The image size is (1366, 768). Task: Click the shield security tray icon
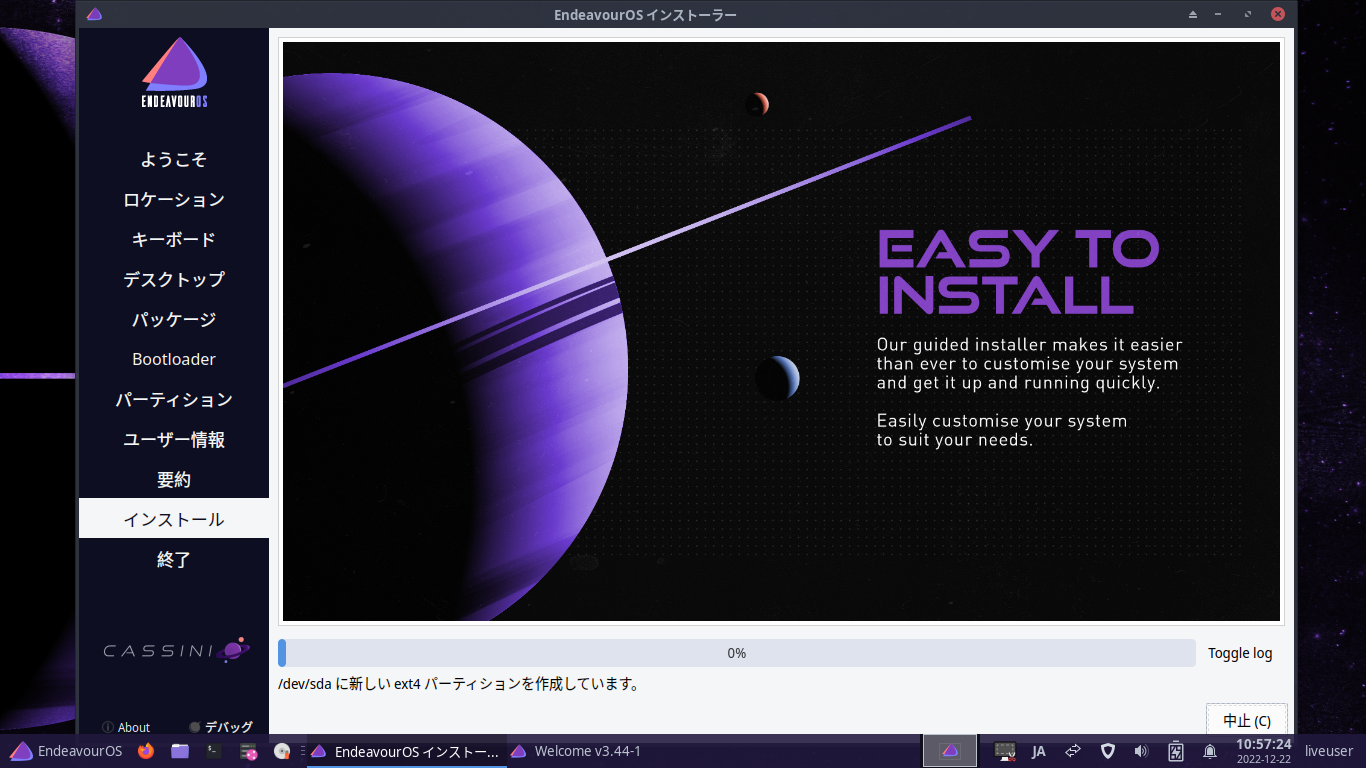[1107, 751]
